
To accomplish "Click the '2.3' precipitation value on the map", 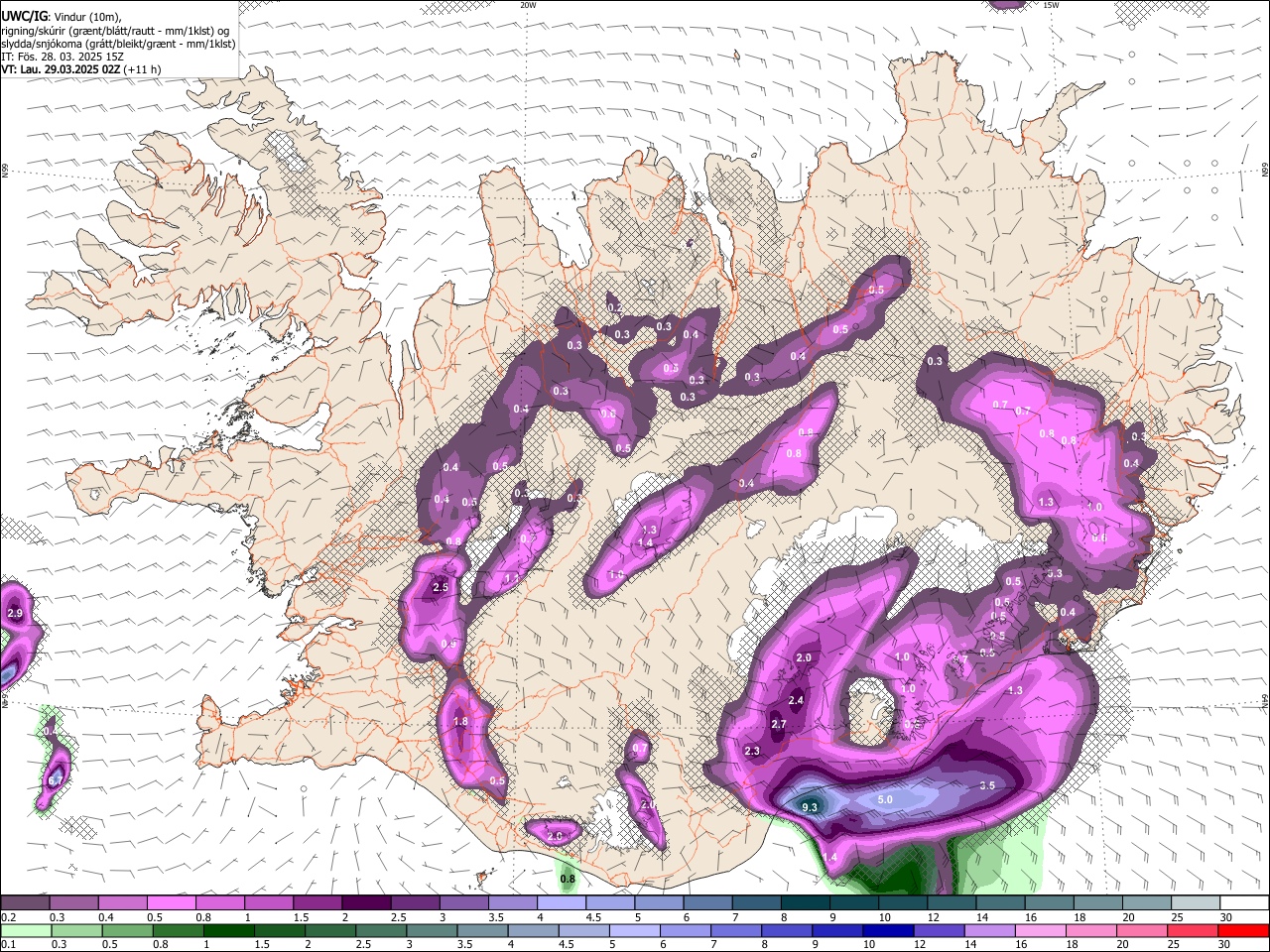I will click(x=752, y=751).
